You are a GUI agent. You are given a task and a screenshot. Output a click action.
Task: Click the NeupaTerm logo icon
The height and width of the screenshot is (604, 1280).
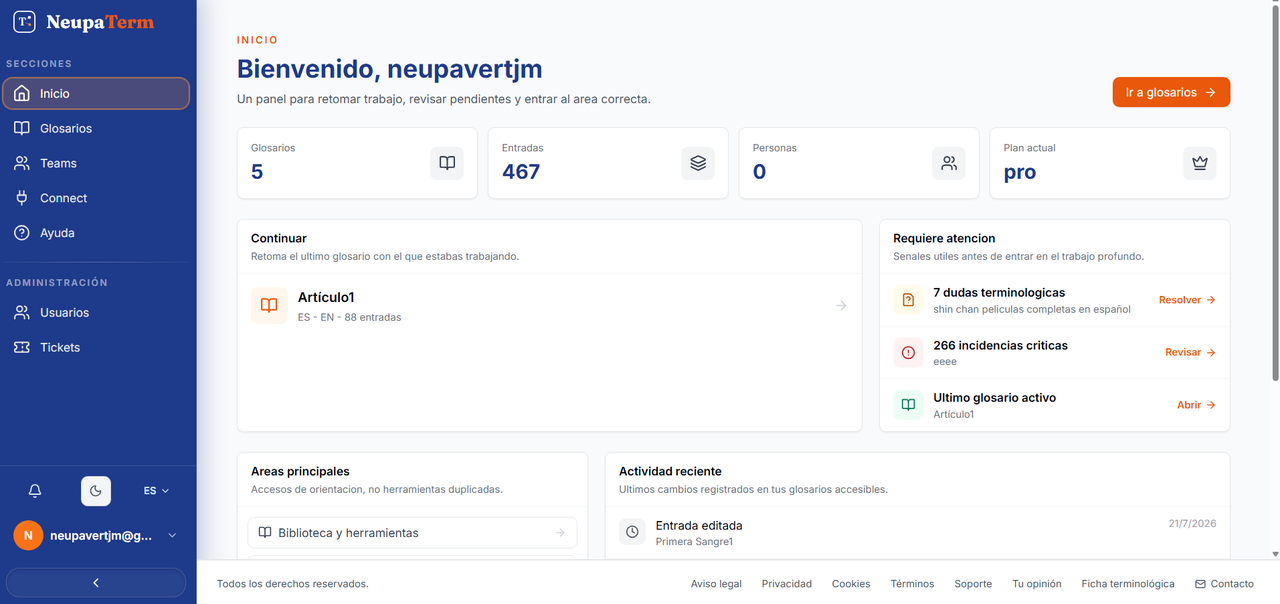click(24, 21)
